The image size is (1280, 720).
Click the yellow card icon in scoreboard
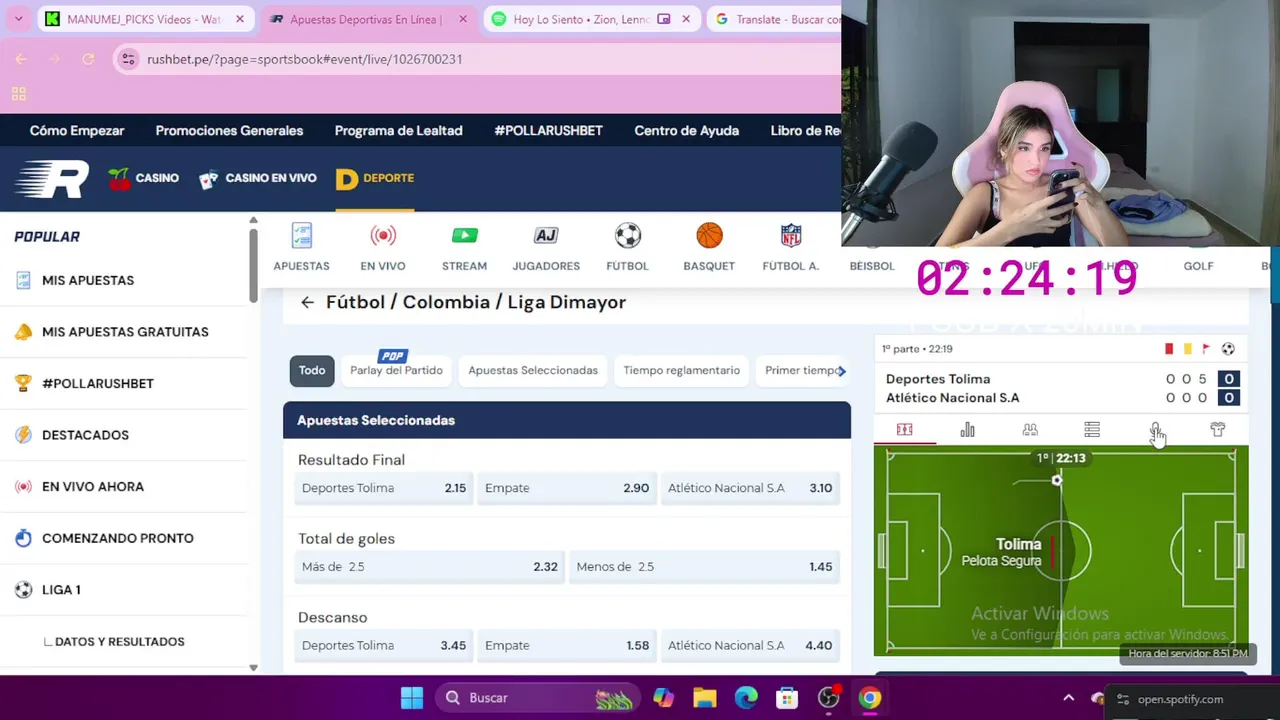click(1187, 349)
